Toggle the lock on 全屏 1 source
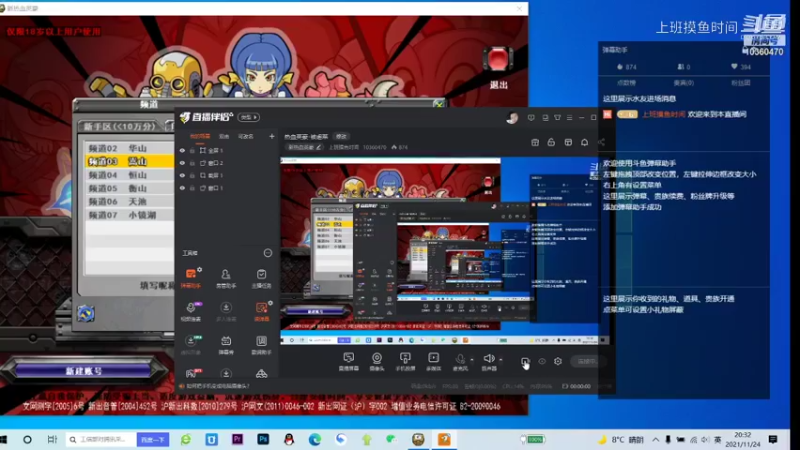The image size is (800, 450). pyautogui.click(x=192, y=151)
